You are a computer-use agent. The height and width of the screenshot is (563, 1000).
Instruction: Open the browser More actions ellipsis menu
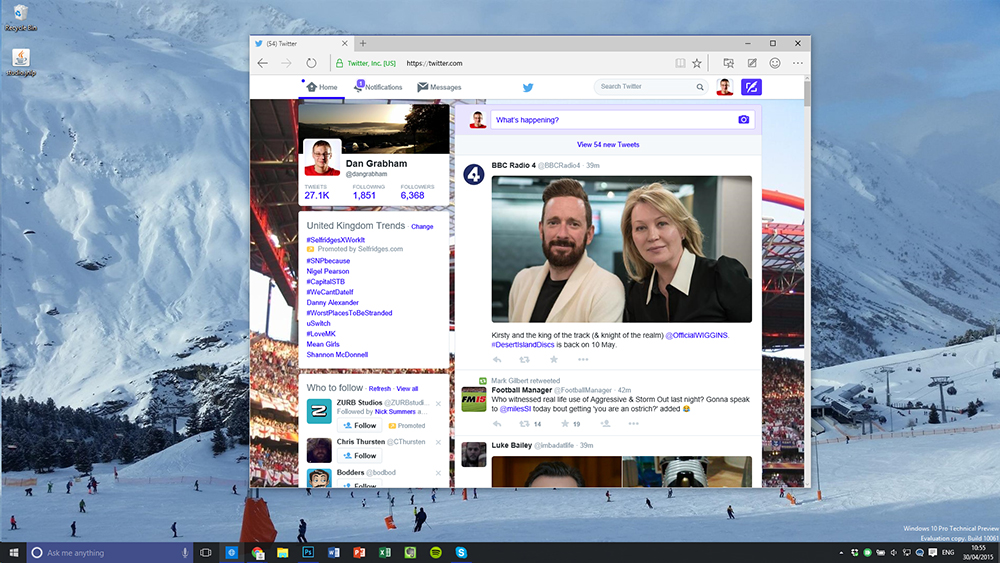click(x=798, y=63)
